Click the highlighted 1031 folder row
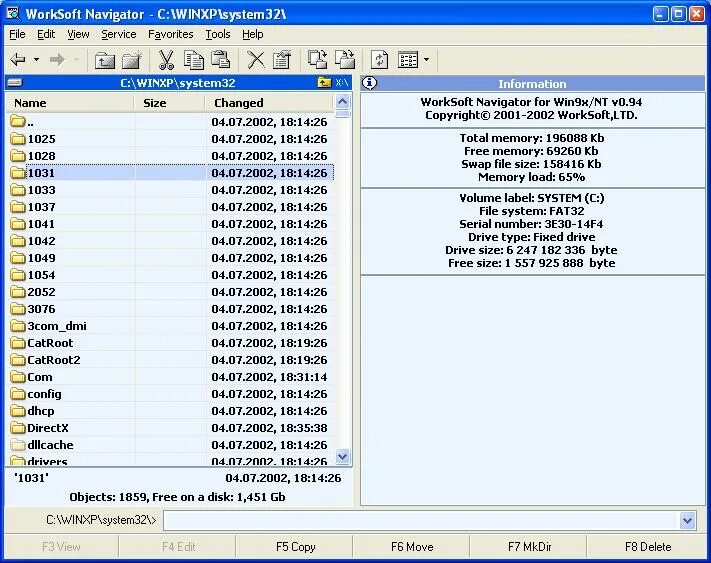Viewport: 711px width, 563px height. tap(170, 173)
